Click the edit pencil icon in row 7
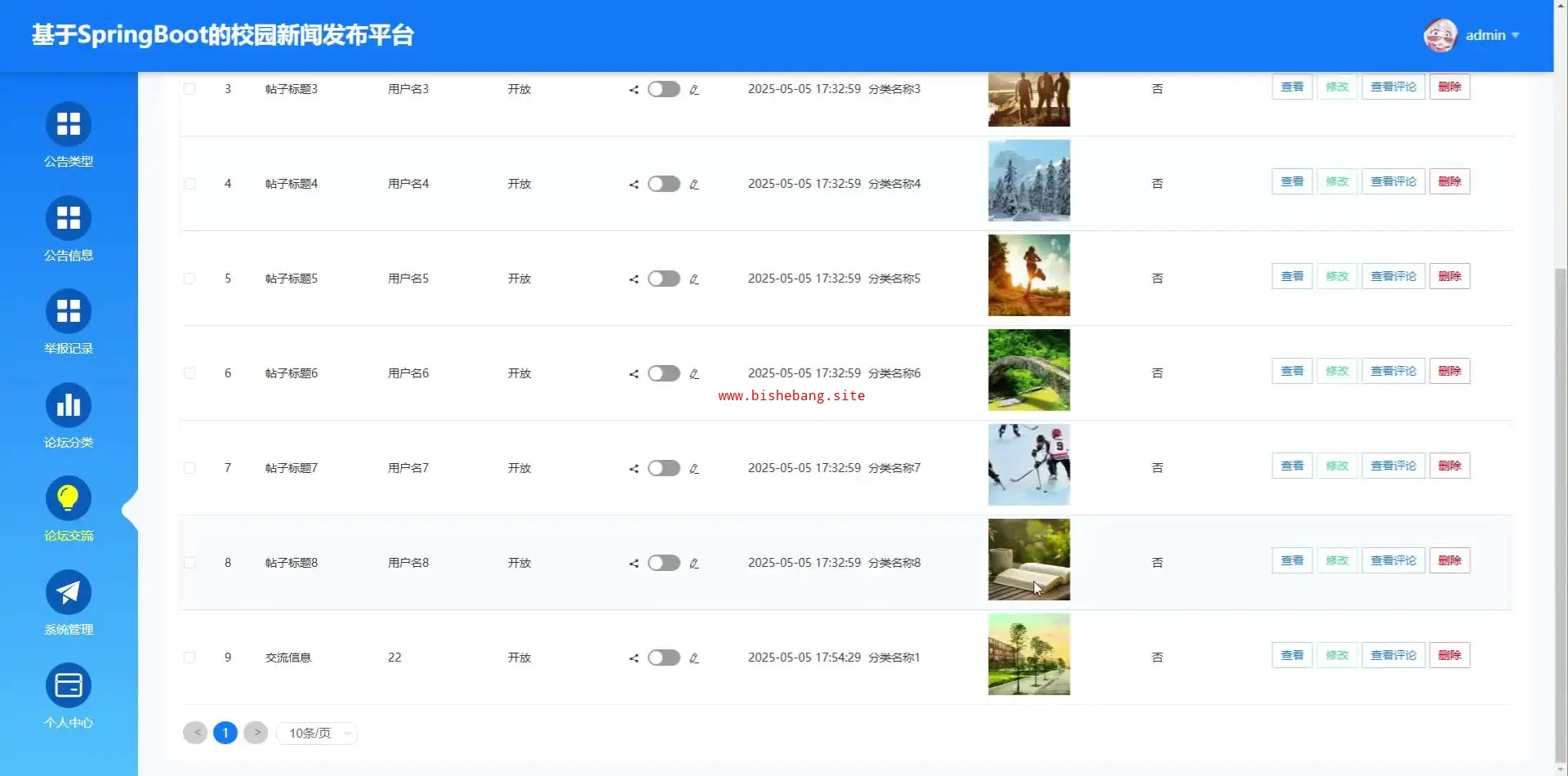This screenshot has height=776, width=1568. pos(694,469)
